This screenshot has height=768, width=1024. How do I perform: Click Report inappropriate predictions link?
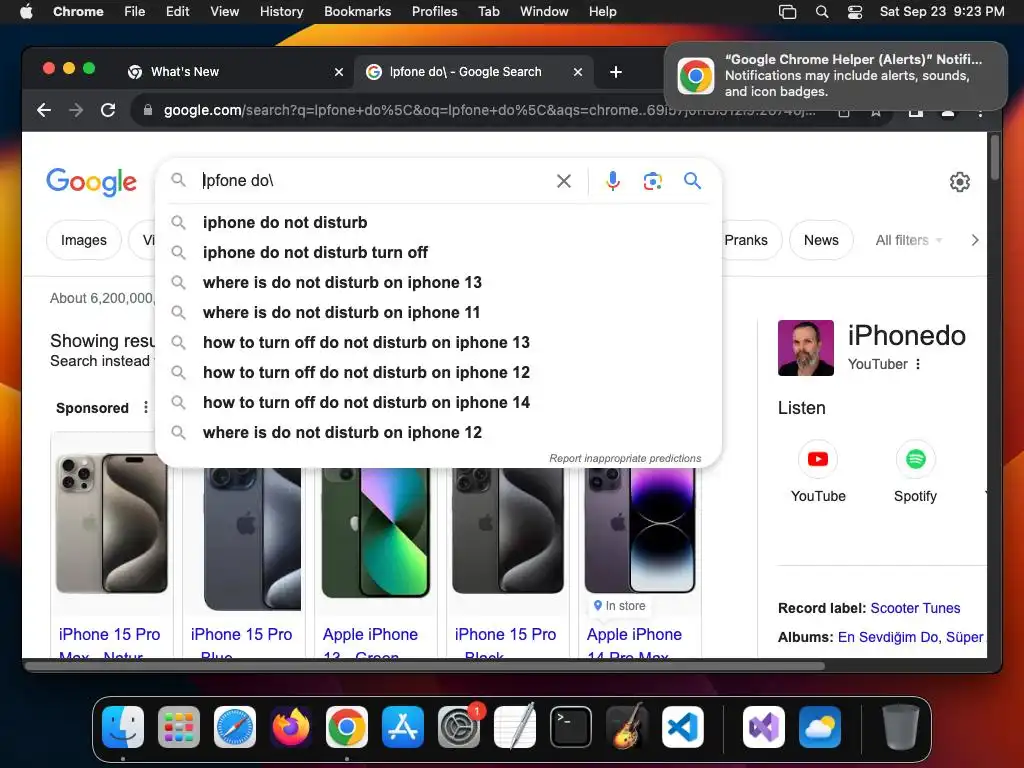point(625,458)
